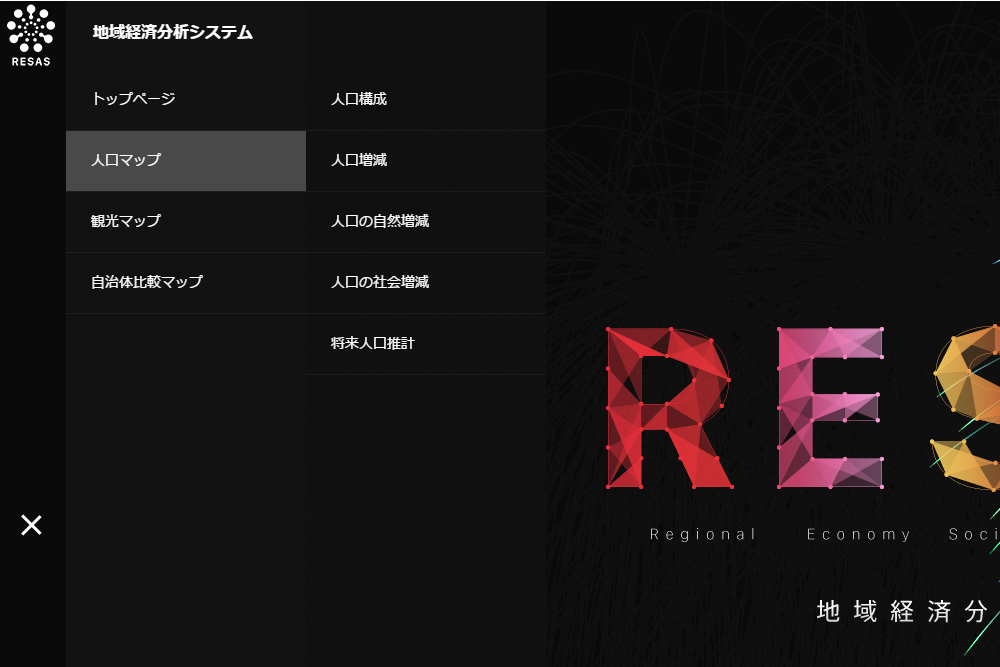
Task: Open 人口の社会増減 submenu link
Action: coord(426,282)
